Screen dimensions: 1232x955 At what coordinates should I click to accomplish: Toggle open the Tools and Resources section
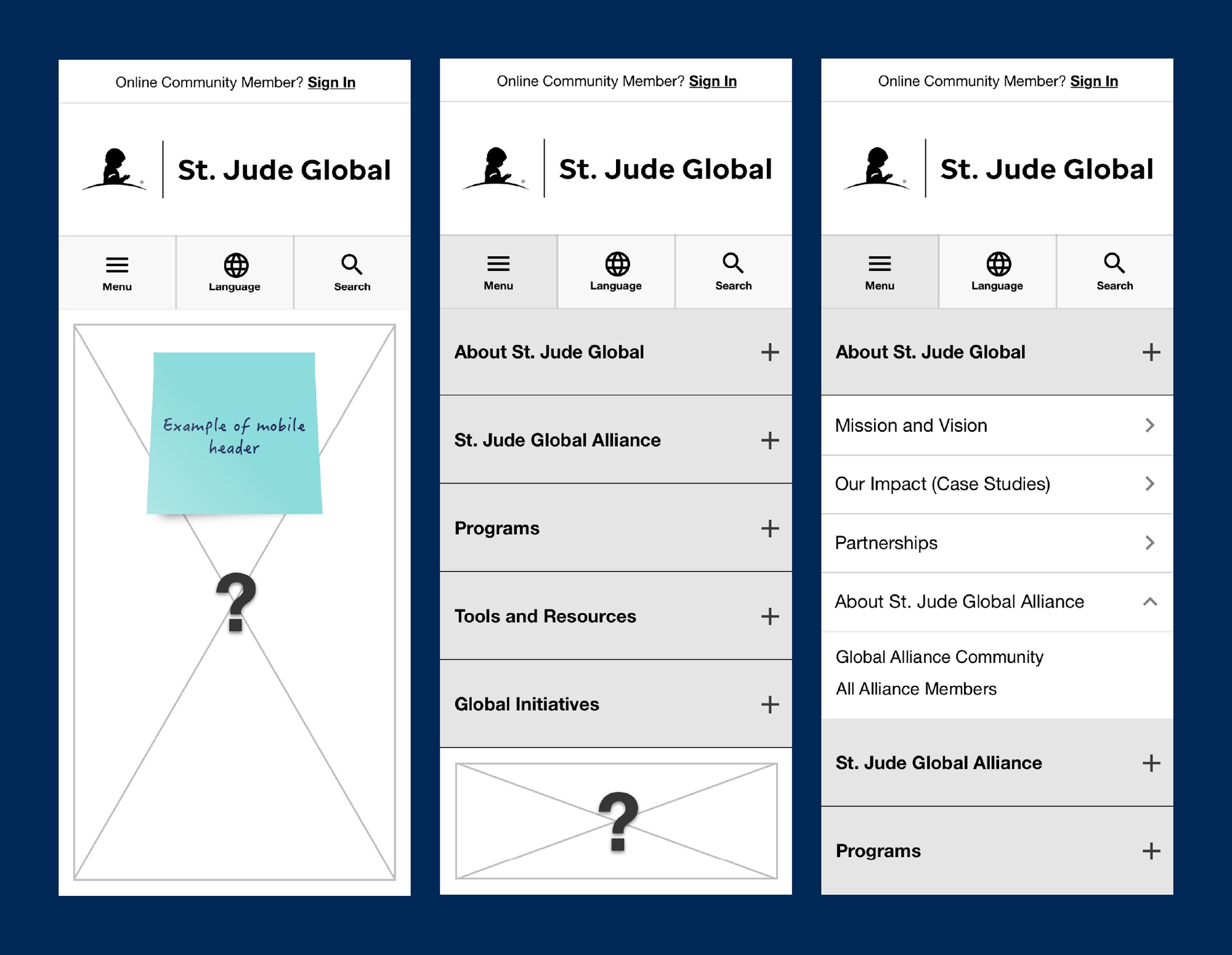(768, 616)
